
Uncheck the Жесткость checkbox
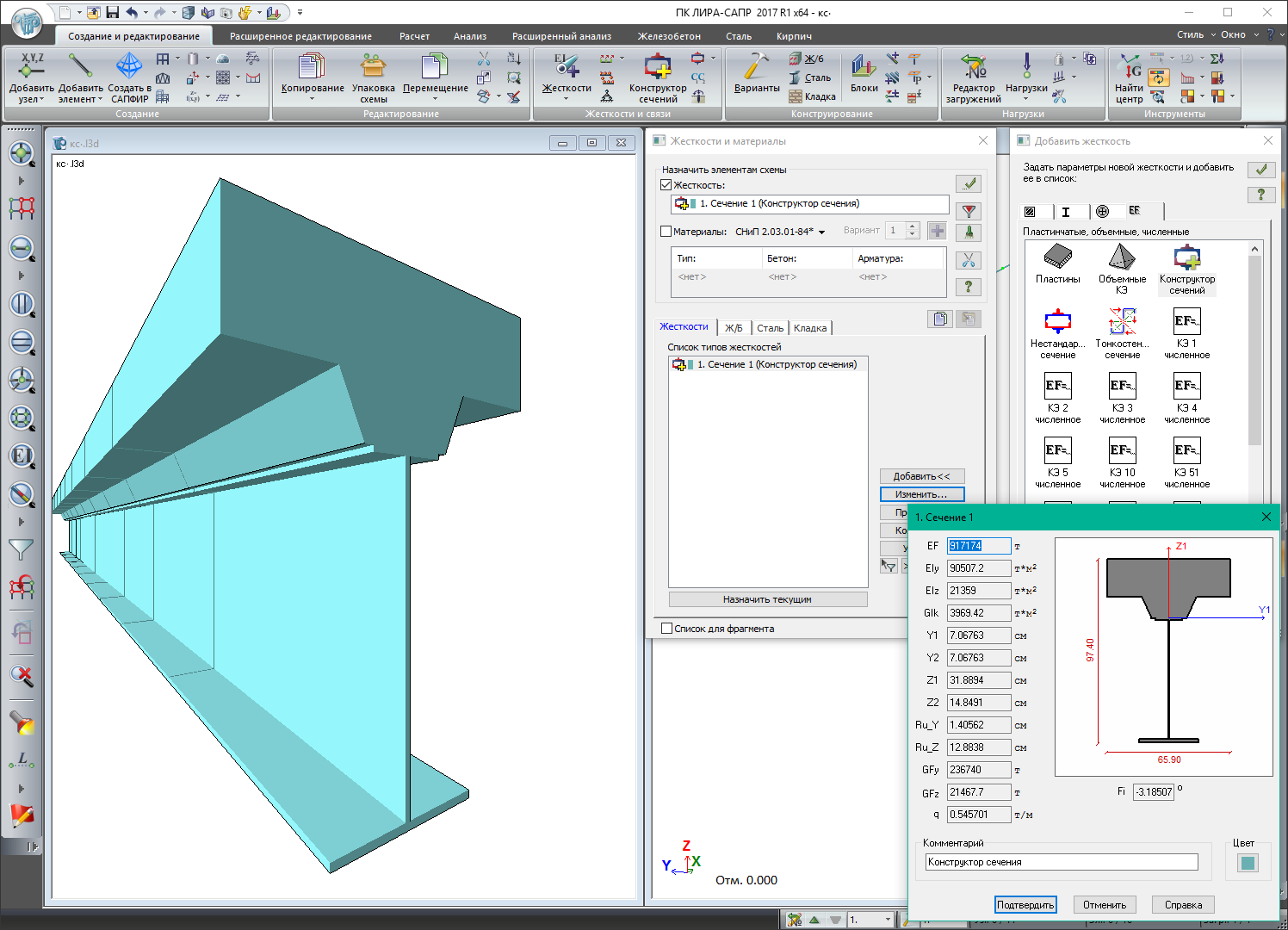pyautogui.click(x=666, y=185)
